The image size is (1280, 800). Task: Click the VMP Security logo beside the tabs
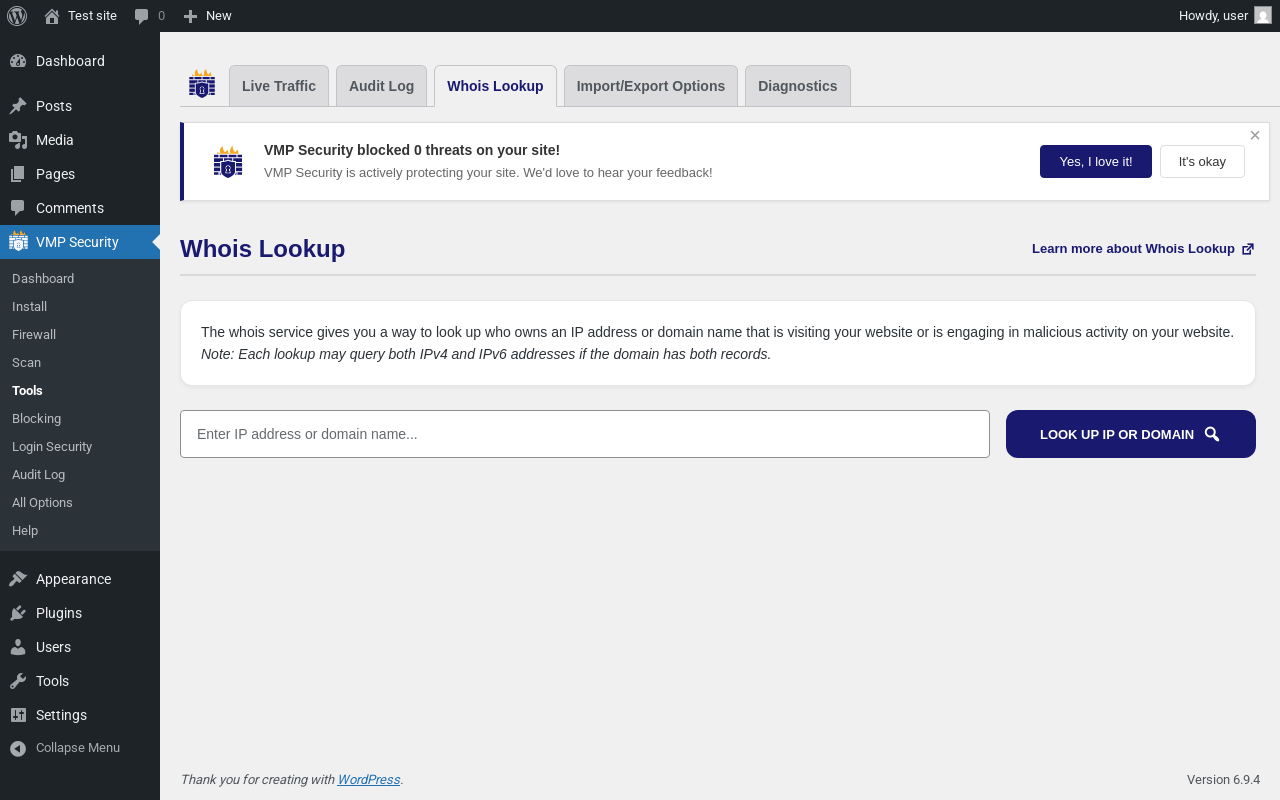coord(202,84)
